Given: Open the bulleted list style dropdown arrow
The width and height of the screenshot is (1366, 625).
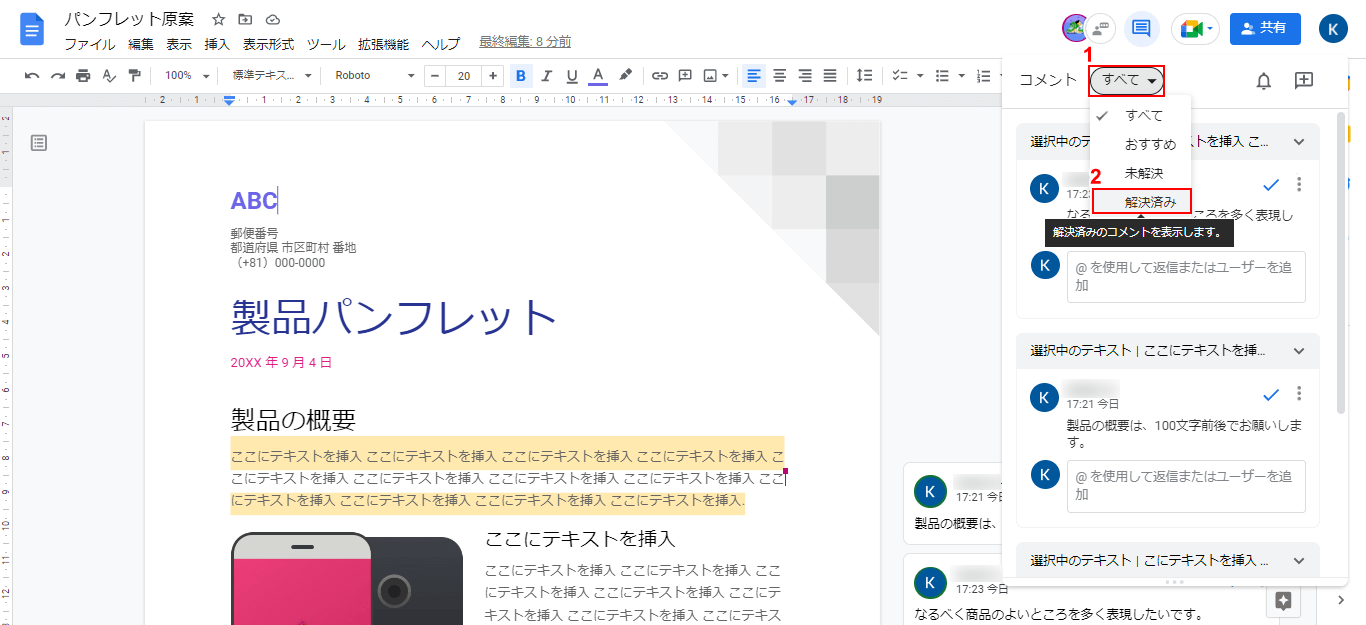Looking at the screenshot, I should (962, 75).
